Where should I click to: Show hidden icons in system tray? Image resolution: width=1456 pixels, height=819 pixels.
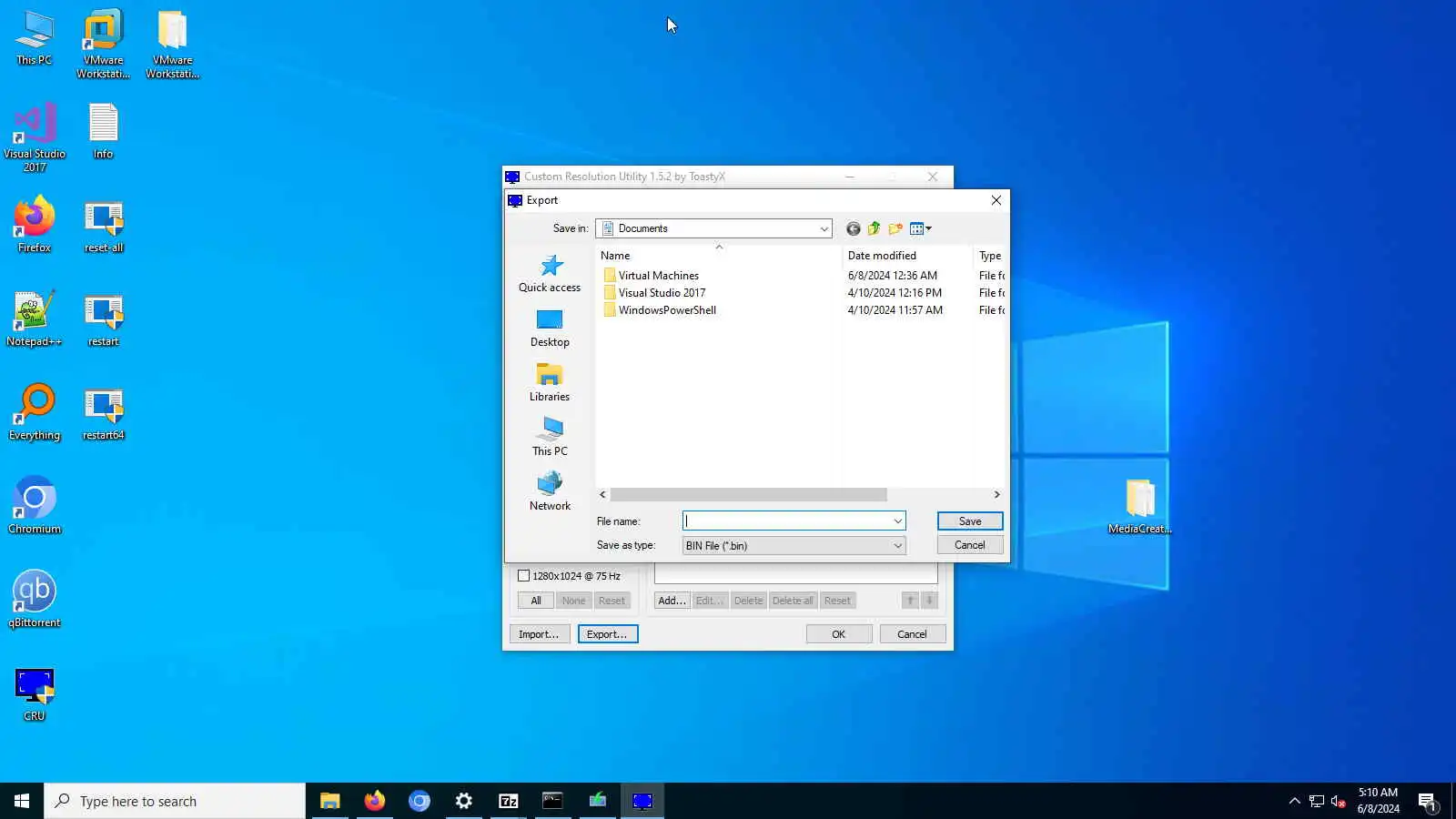coord(1294,801)
